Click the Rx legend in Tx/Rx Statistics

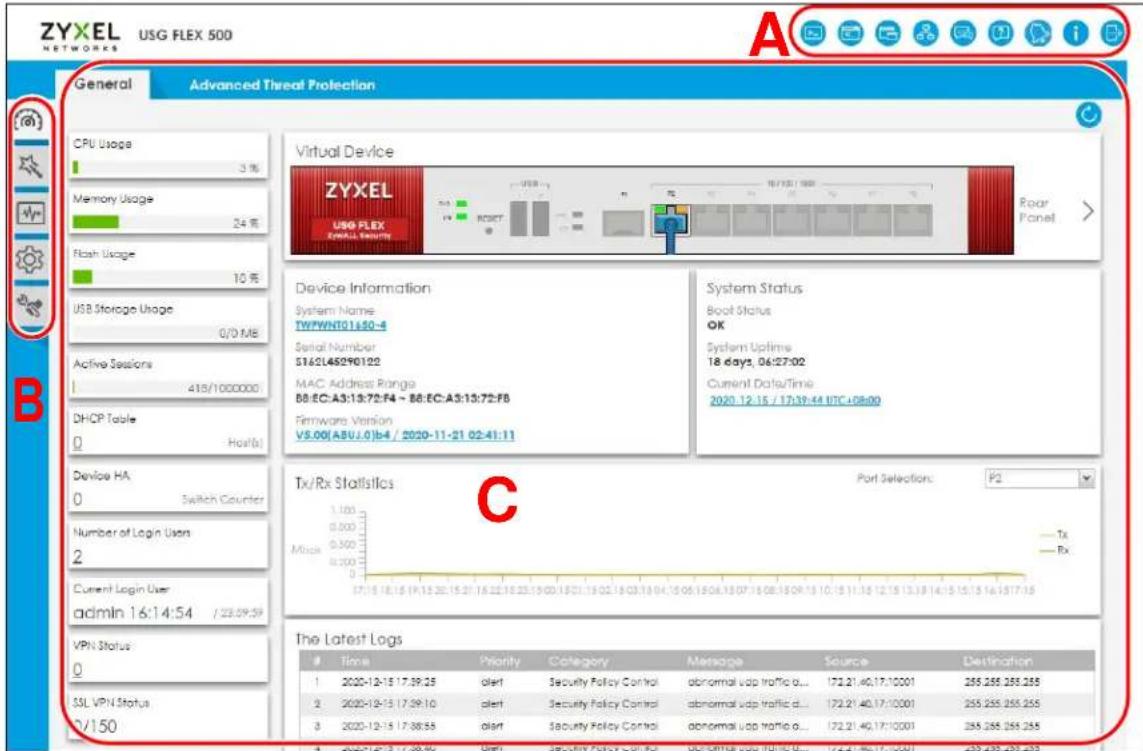coord(1054,550)
